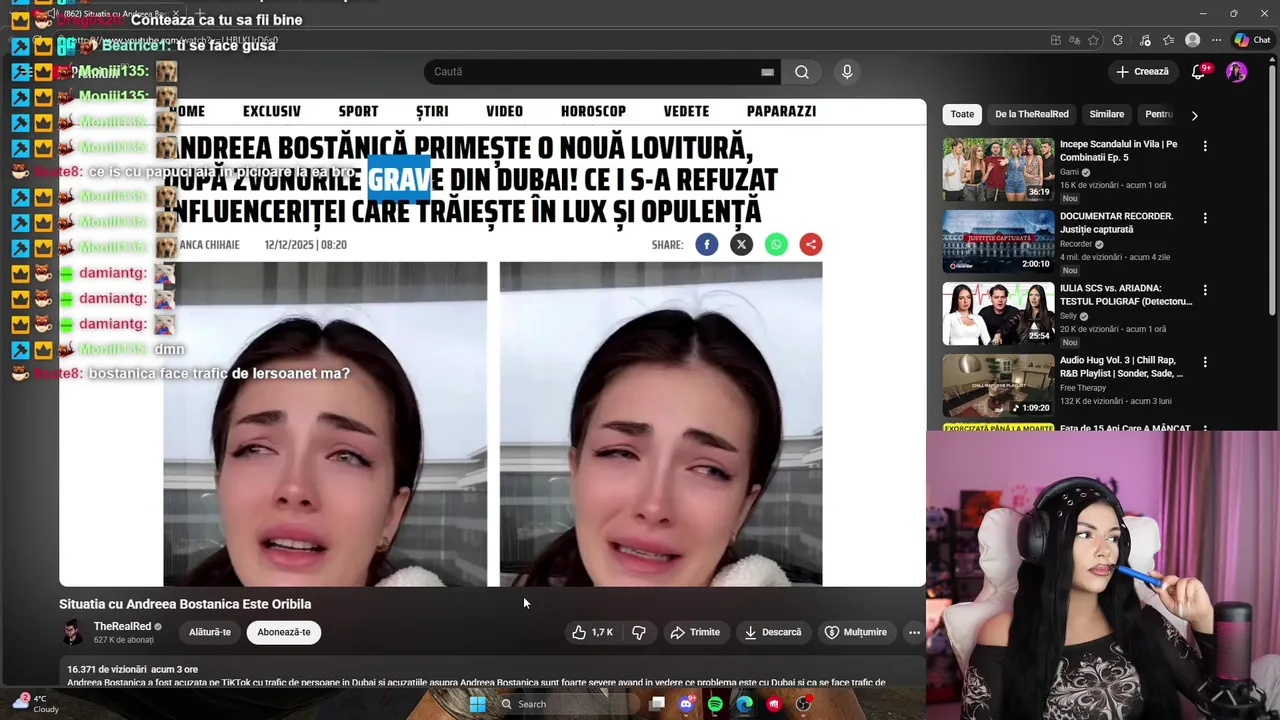
Task: Click the Abonează-te subscribe button
Action: click(x=284, y=632)
